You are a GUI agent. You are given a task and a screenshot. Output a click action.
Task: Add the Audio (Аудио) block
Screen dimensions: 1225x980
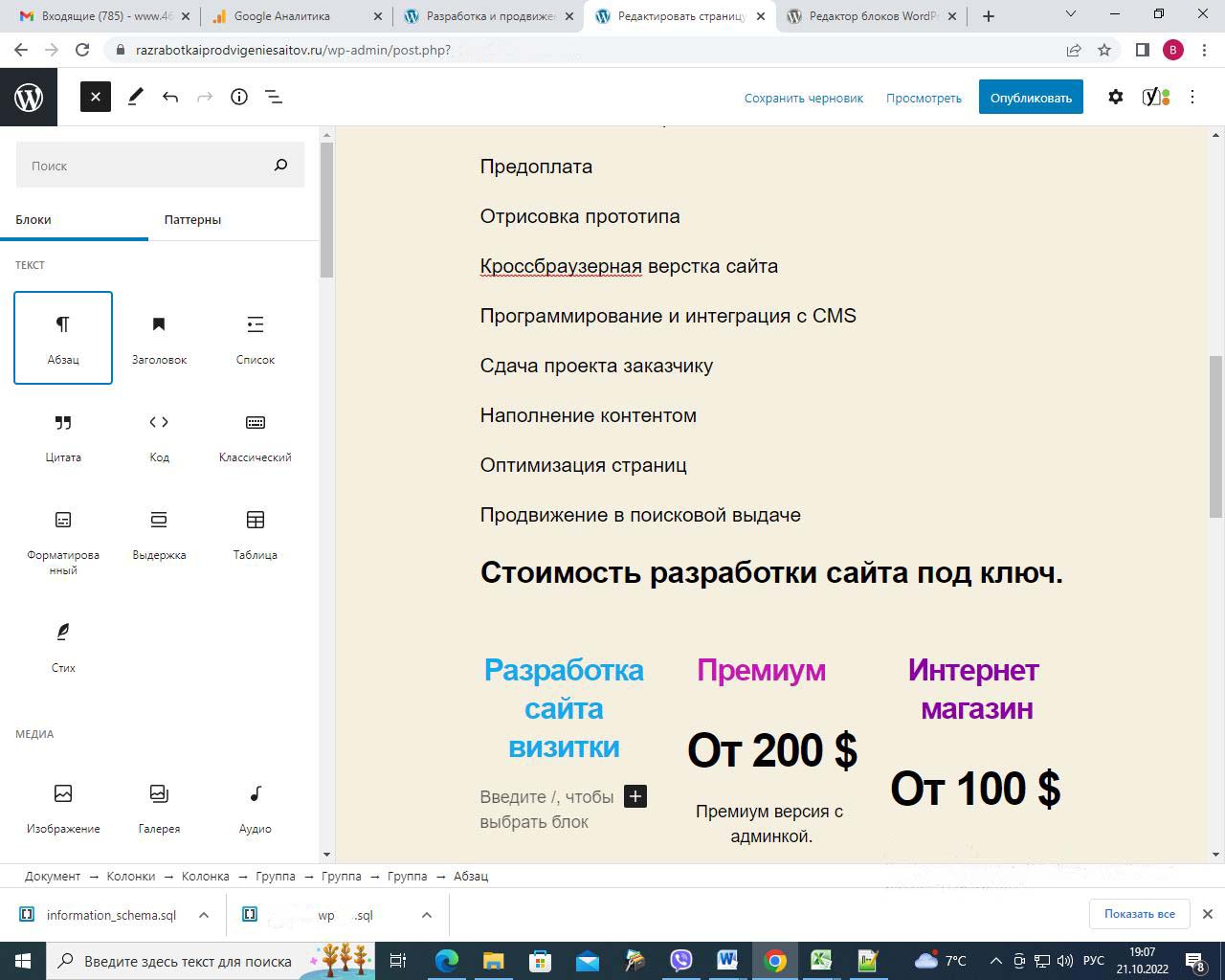[255, 806]
